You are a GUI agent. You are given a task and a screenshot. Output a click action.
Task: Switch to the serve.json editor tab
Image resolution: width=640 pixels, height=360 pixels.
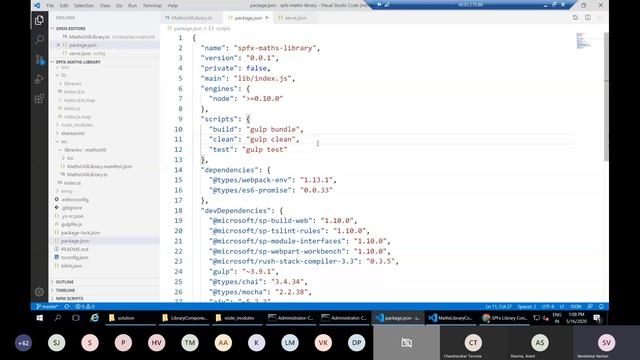click(x=295, y=18)
